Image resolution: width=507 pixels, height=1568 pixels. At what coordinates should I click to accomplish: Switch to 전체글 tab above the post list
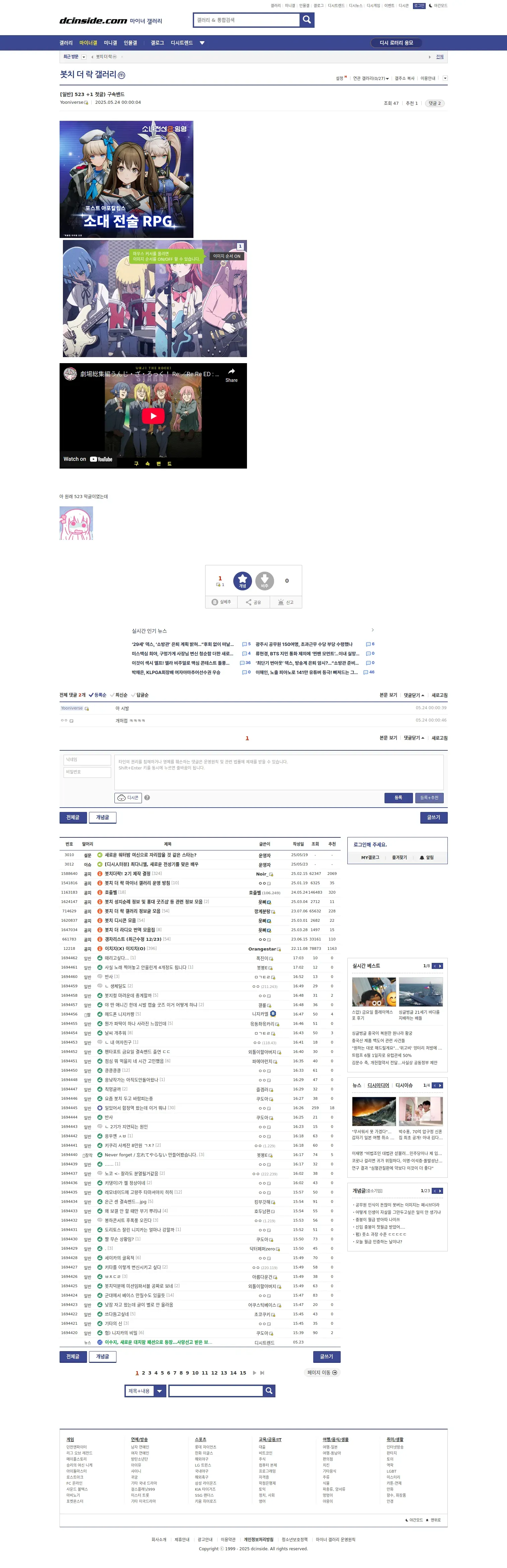[72, 818]
